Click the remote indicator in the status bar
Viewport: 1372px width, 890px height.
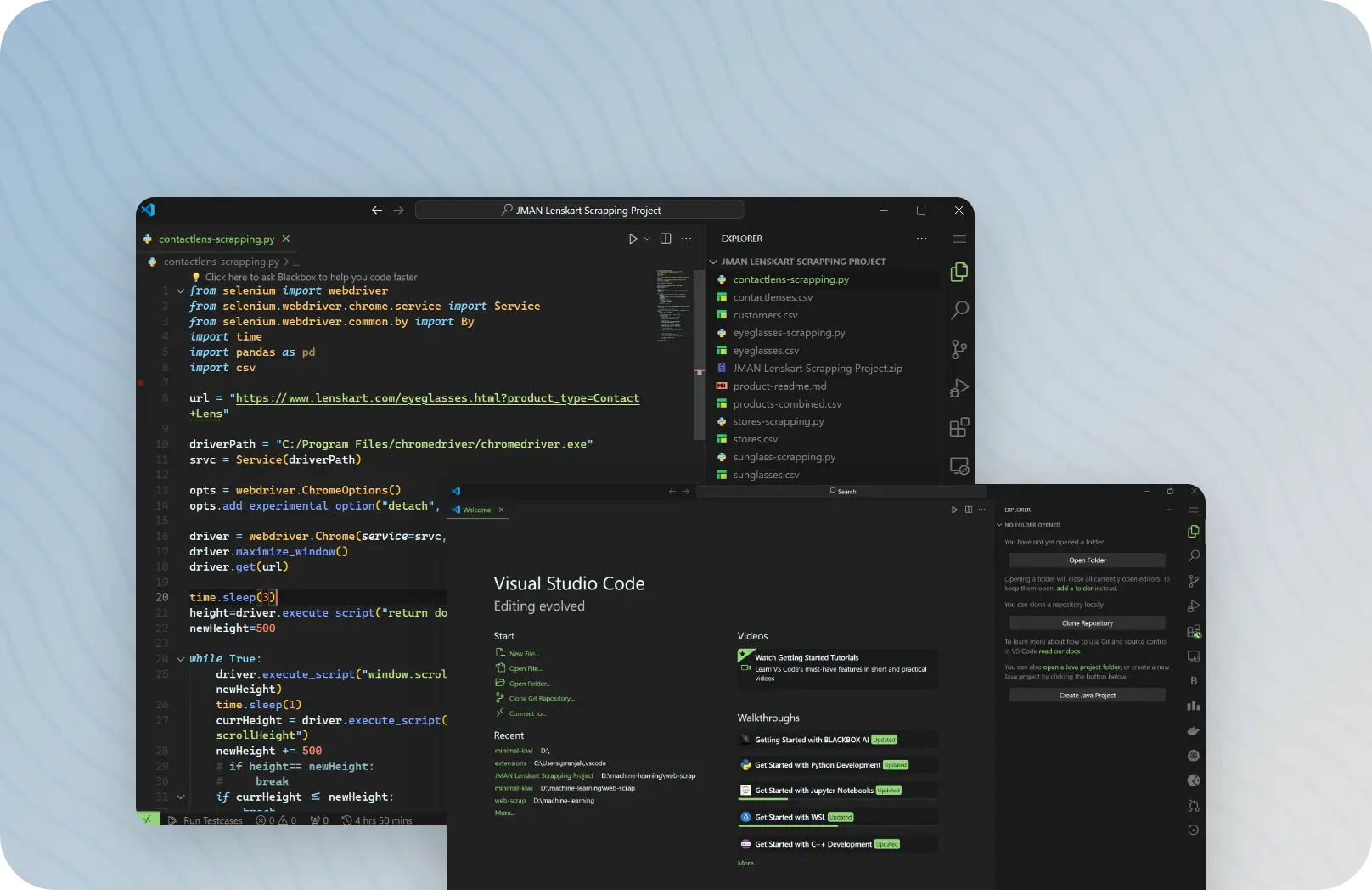148,820
